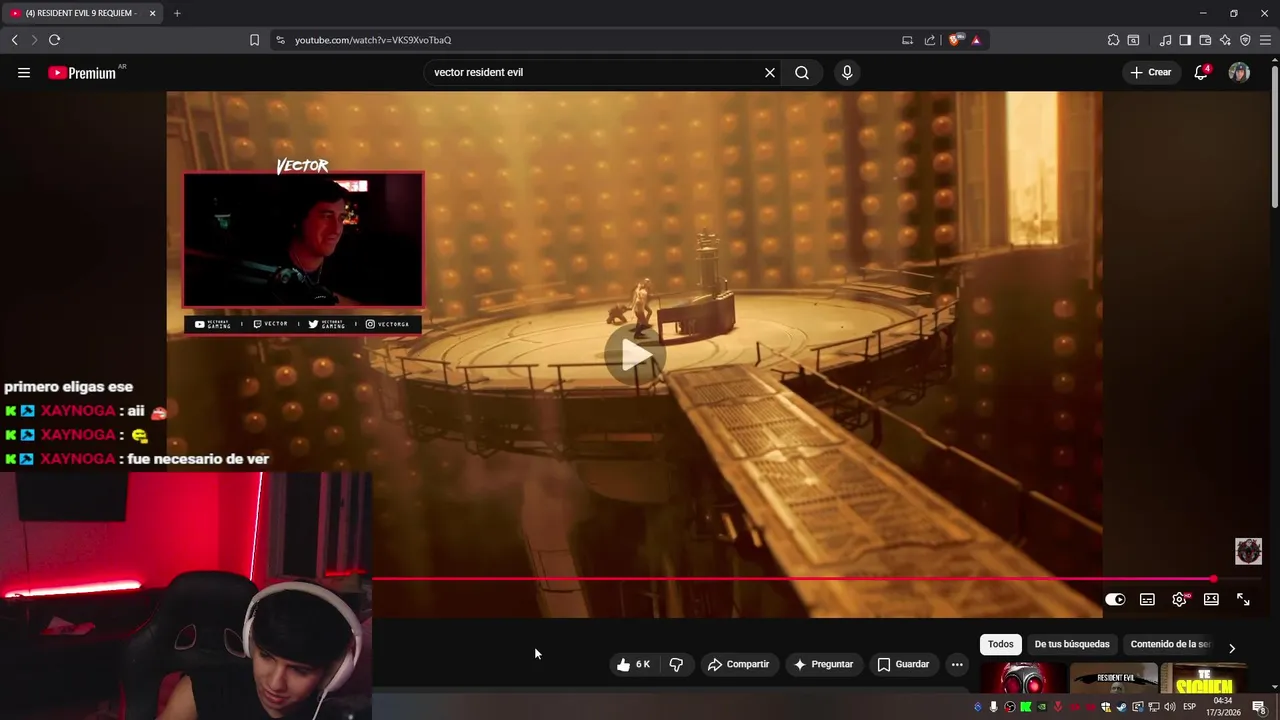Image resolution: width=1280 pixels, height=720 pixels.
Task: Open Brave VPN shield icon
Action: (1245, 40)
